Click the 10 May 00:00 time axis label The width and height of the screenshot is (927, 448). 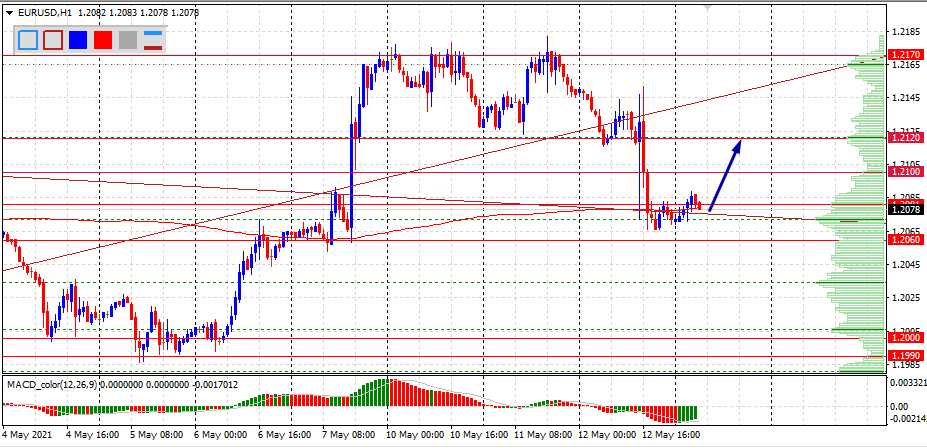coord(416,436)
